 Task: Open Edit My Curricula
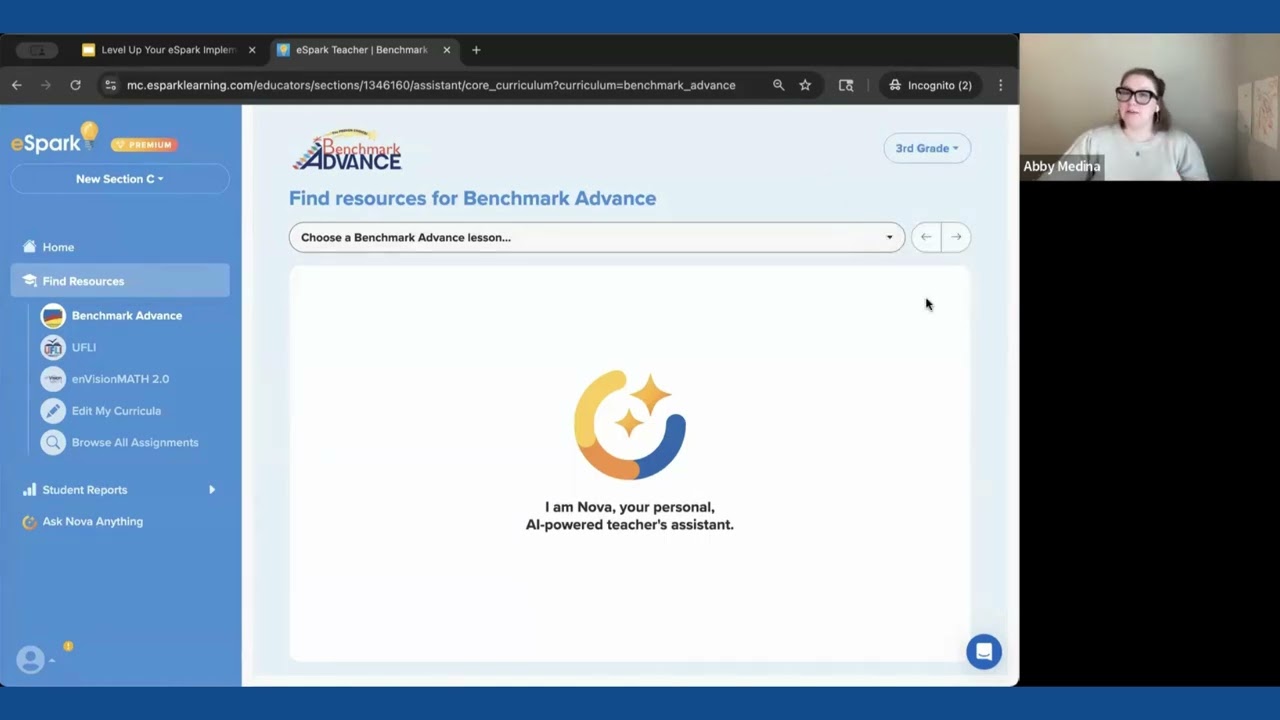coord(116,411)
